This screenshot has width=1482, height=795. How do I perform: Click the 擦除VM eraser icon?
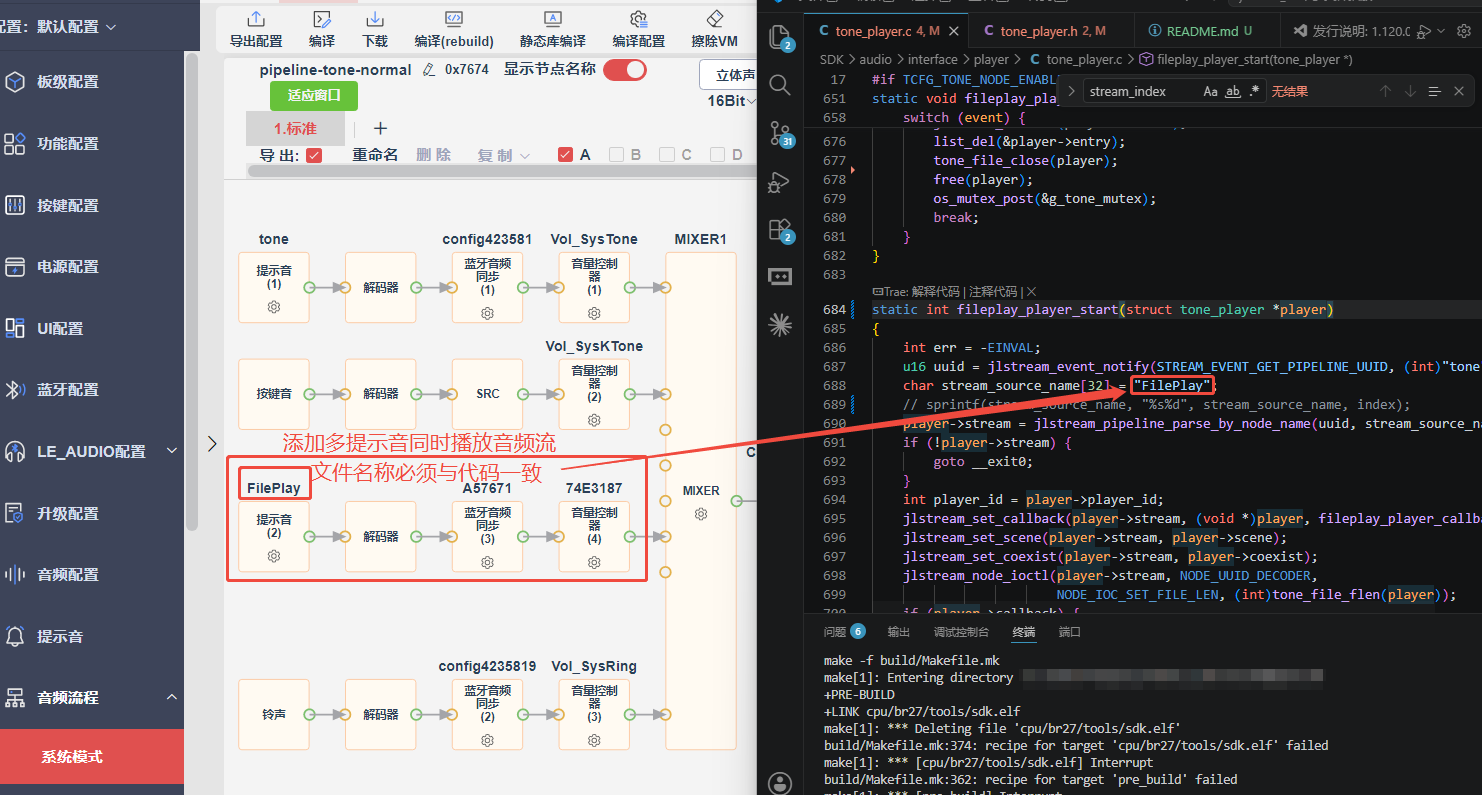pos(714,19)
